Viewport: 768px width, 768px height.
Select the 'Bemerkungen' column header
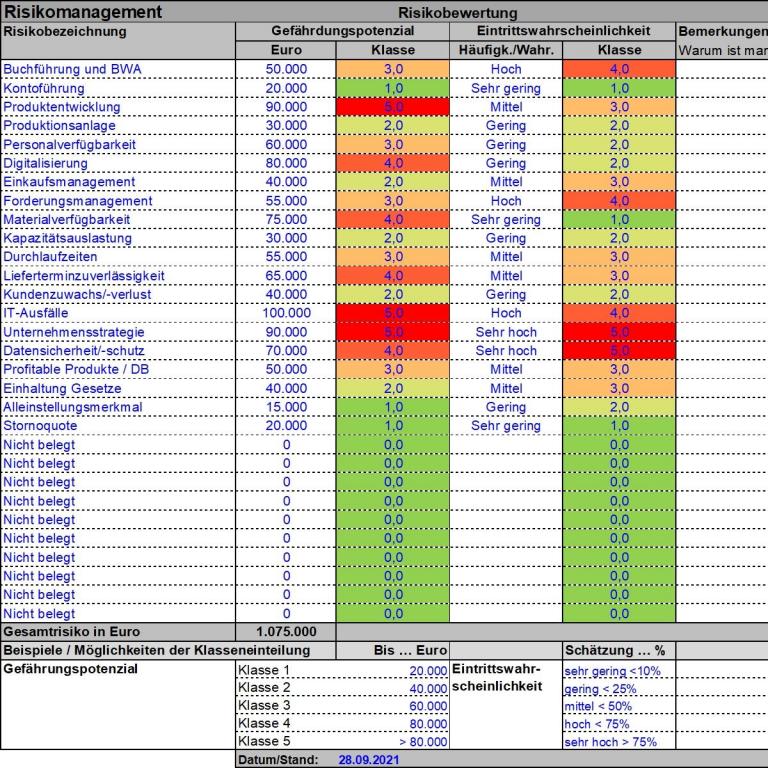pos(722,31)
